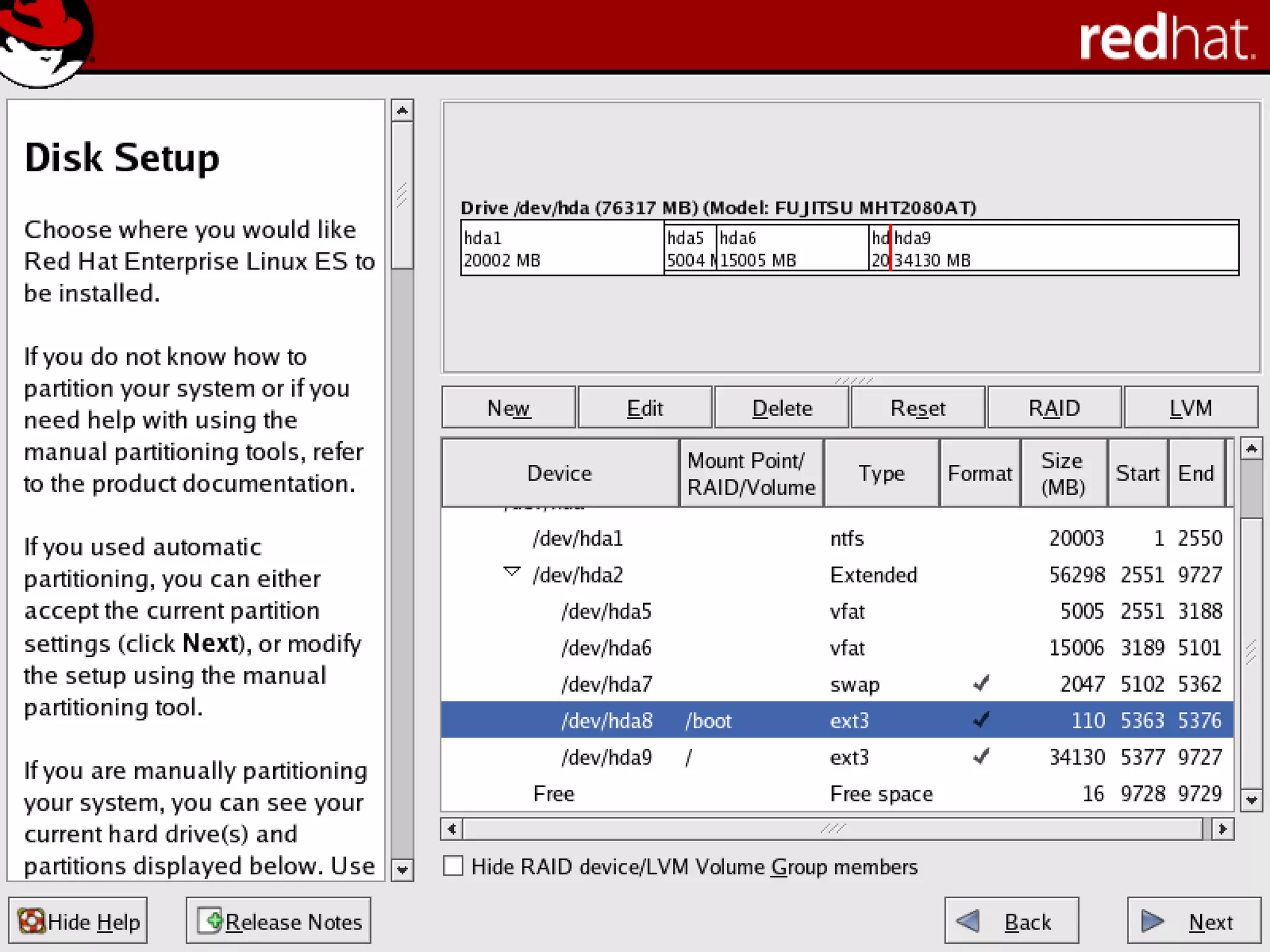Click the Next arrow icon

pyautogui.click(x=1152, y=921)
